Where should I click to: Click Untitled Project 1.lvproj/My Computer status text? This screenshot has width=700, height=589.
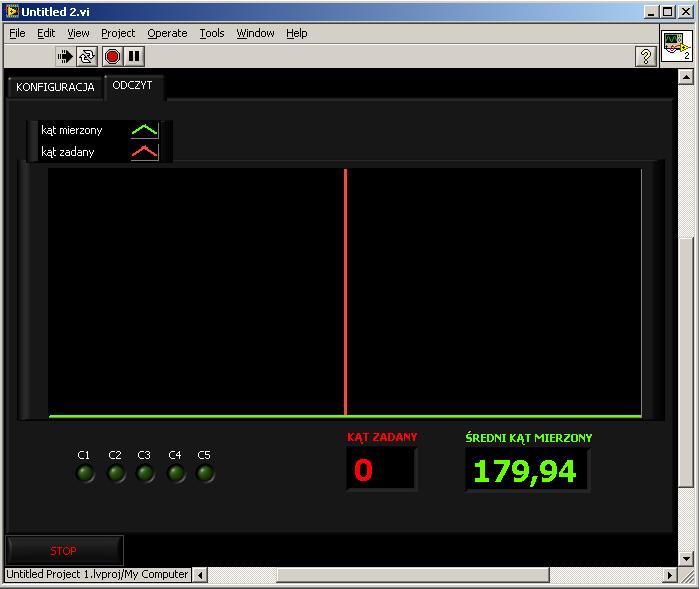(x=97, y=574)
